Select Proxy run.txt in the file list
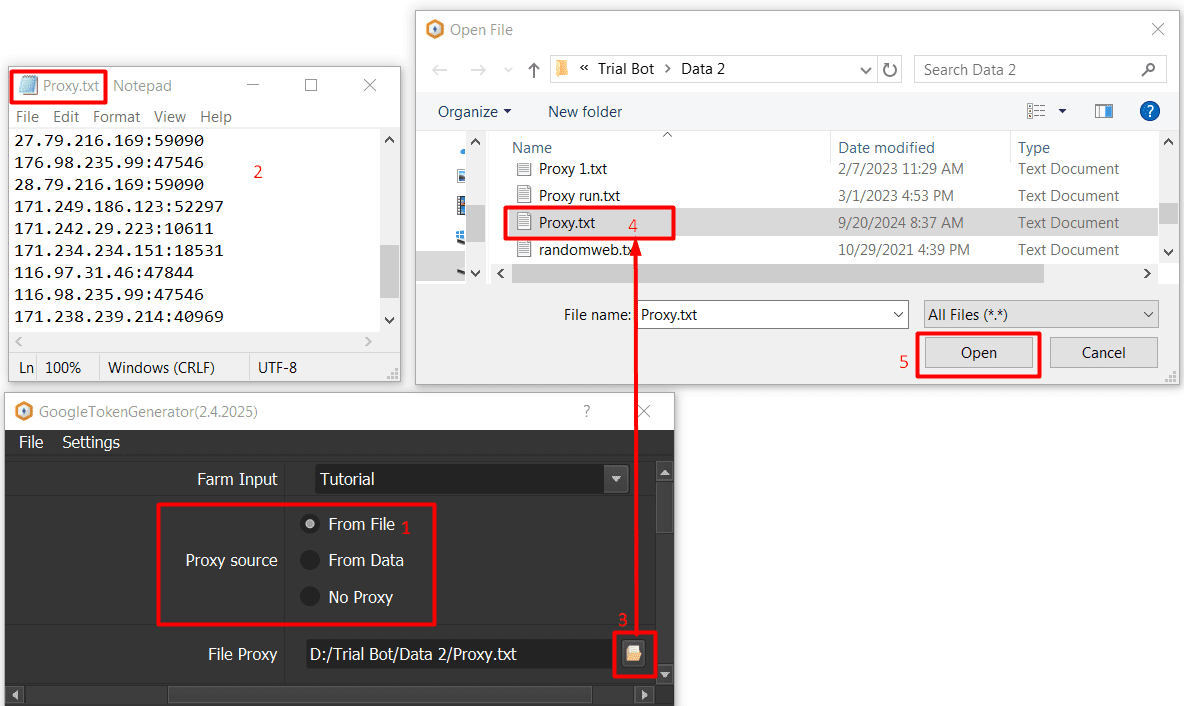Screen dimensions: 1184x706 579,196
